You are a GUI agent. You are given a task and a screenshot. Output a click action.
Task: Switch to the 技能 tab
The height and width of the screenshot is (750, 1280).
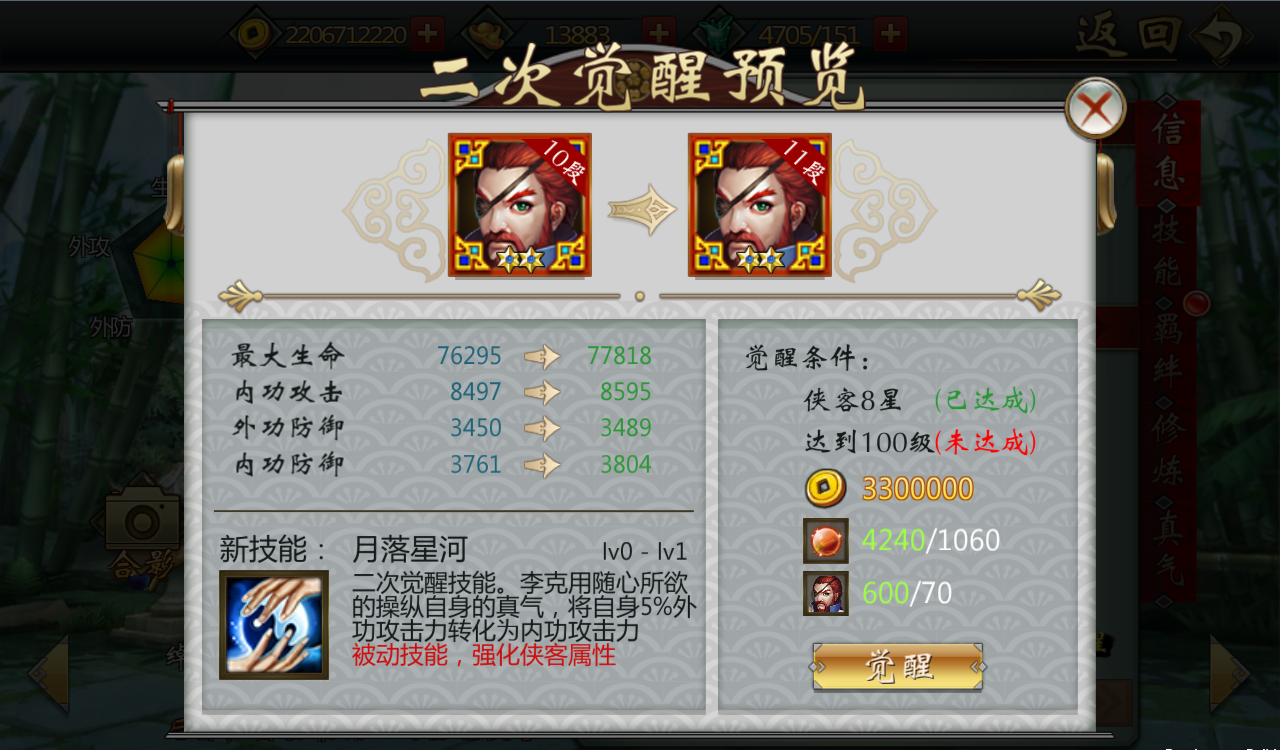[1168, 250]
